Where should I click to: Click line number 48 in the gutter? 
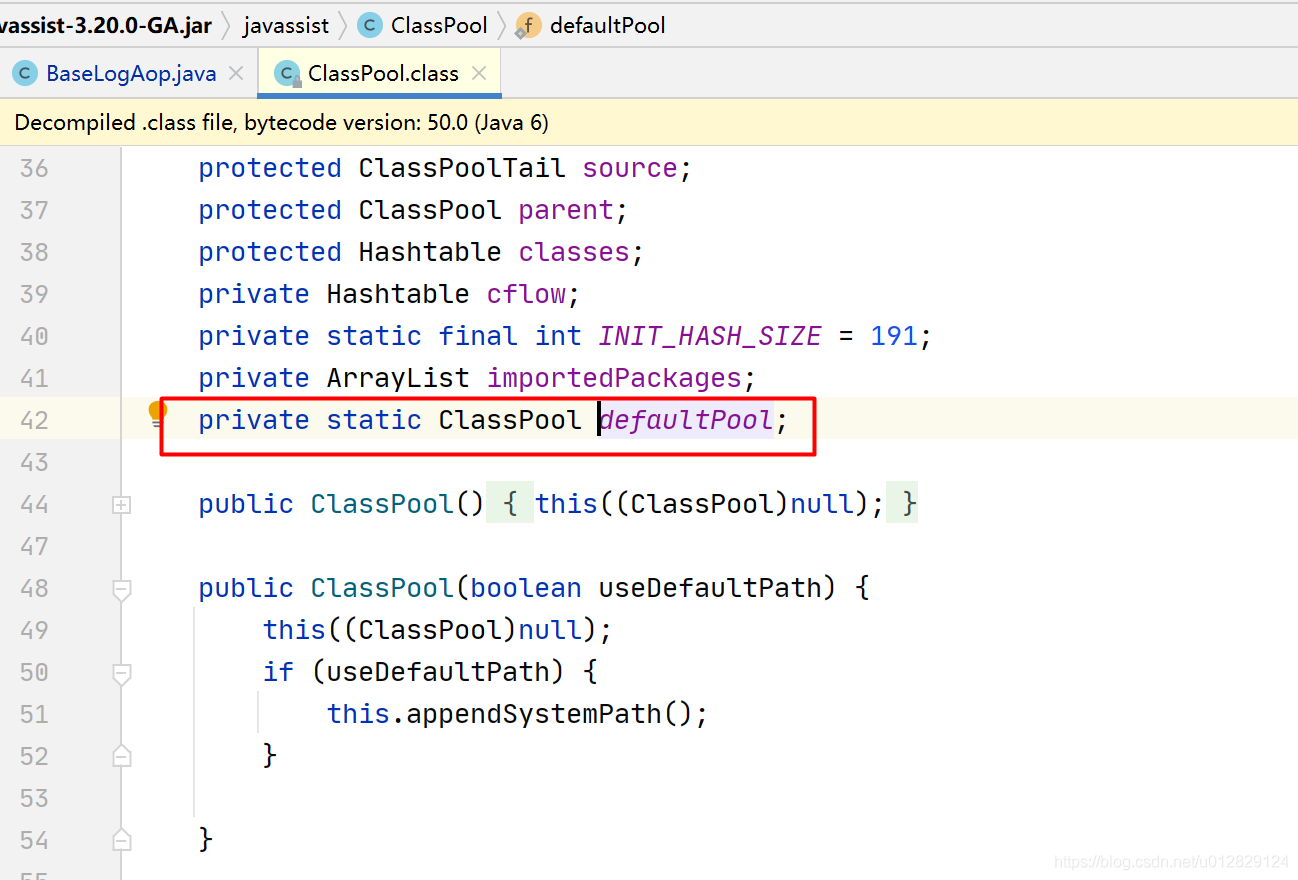pos(34,588)
